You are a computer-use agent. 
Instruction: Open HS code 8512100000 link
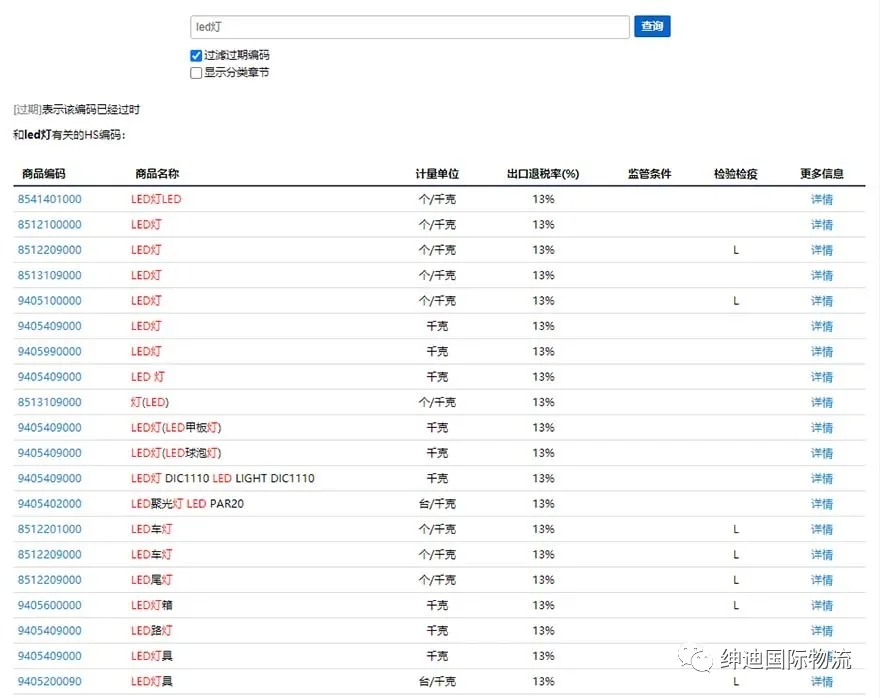pos(50,225)
